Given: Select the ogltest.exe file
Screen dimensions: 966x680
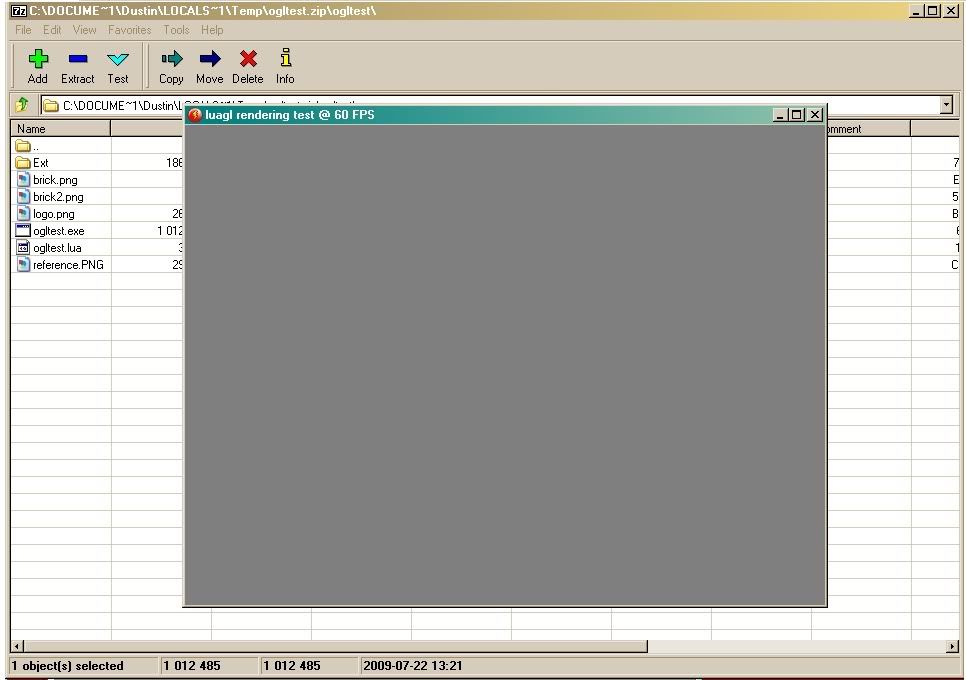Looking at the screenshot, I should tap(58, 231).
